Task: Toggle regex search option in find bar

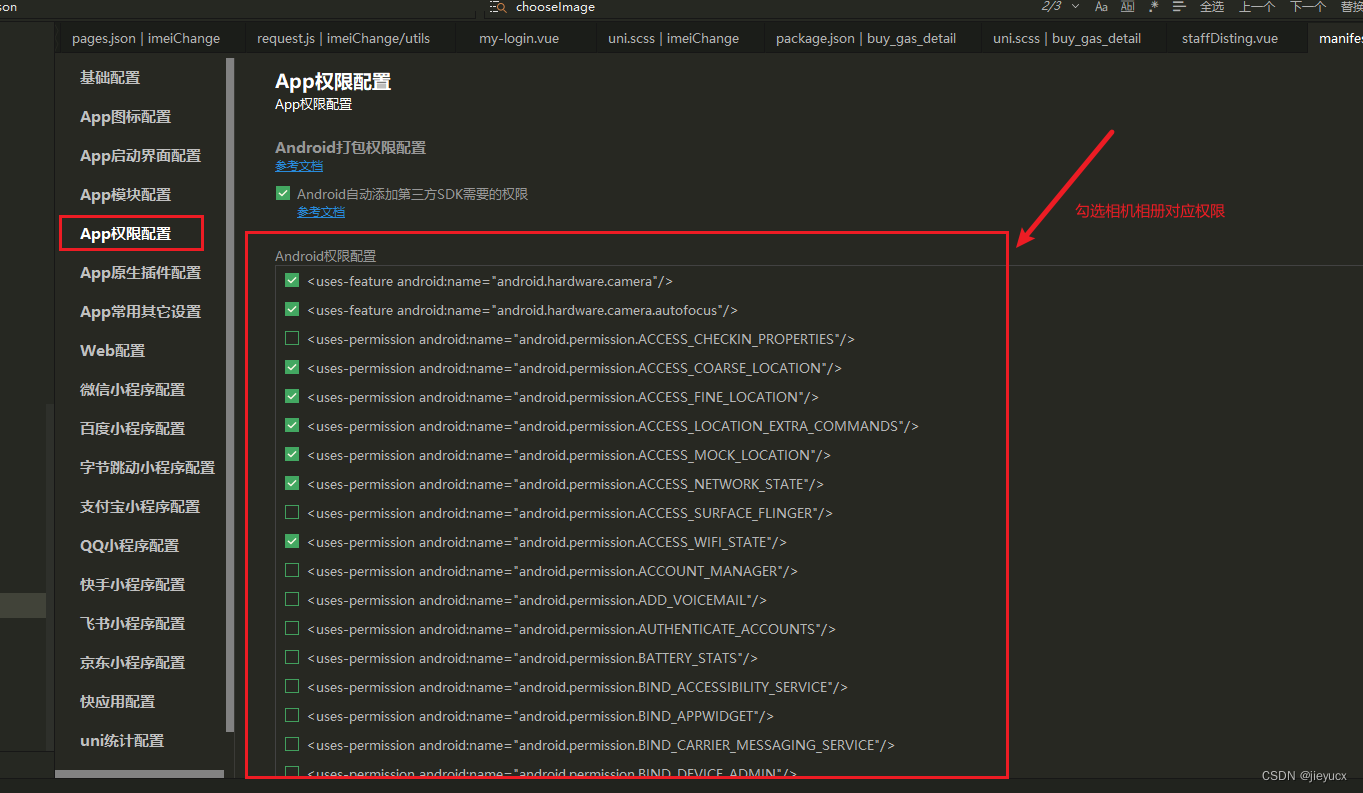Action: (x=1153, y=7)
